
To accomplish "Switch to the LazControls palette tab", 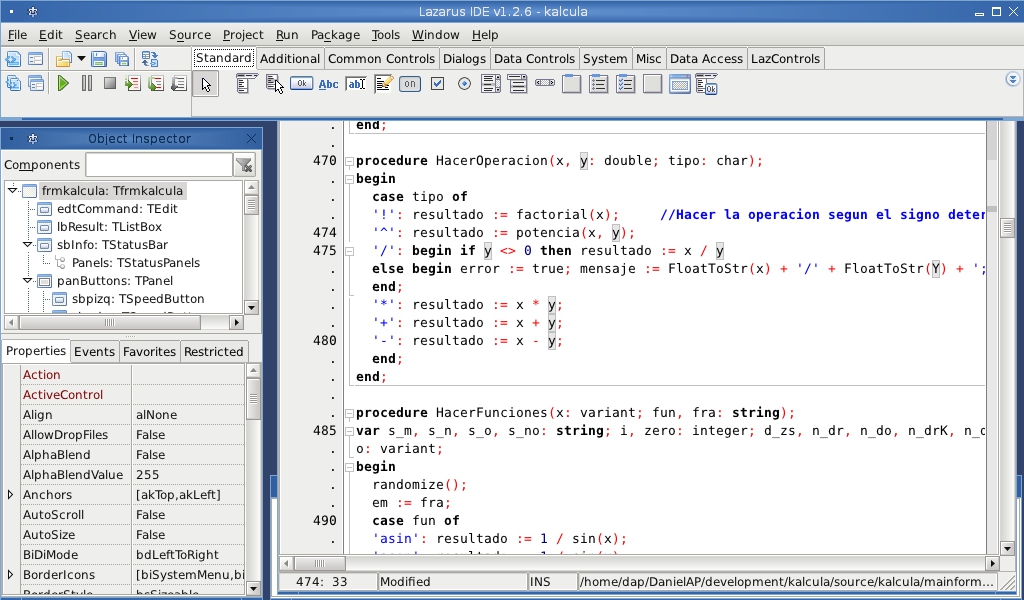I will pyautogui.click(x=785, y=59).
